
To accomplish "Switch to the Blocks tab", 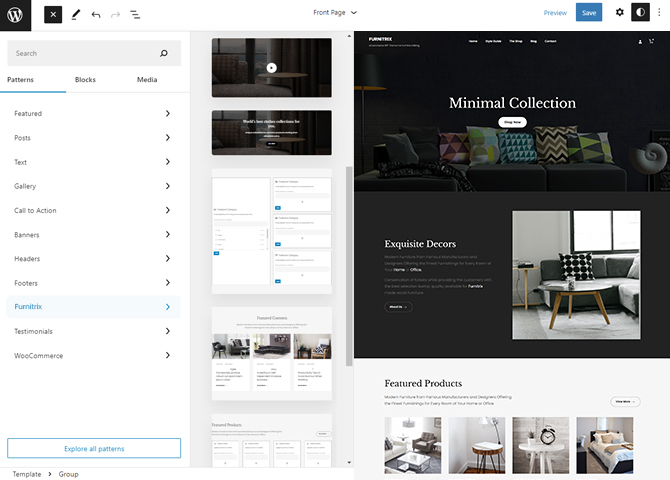I will (x=85, y=79).
